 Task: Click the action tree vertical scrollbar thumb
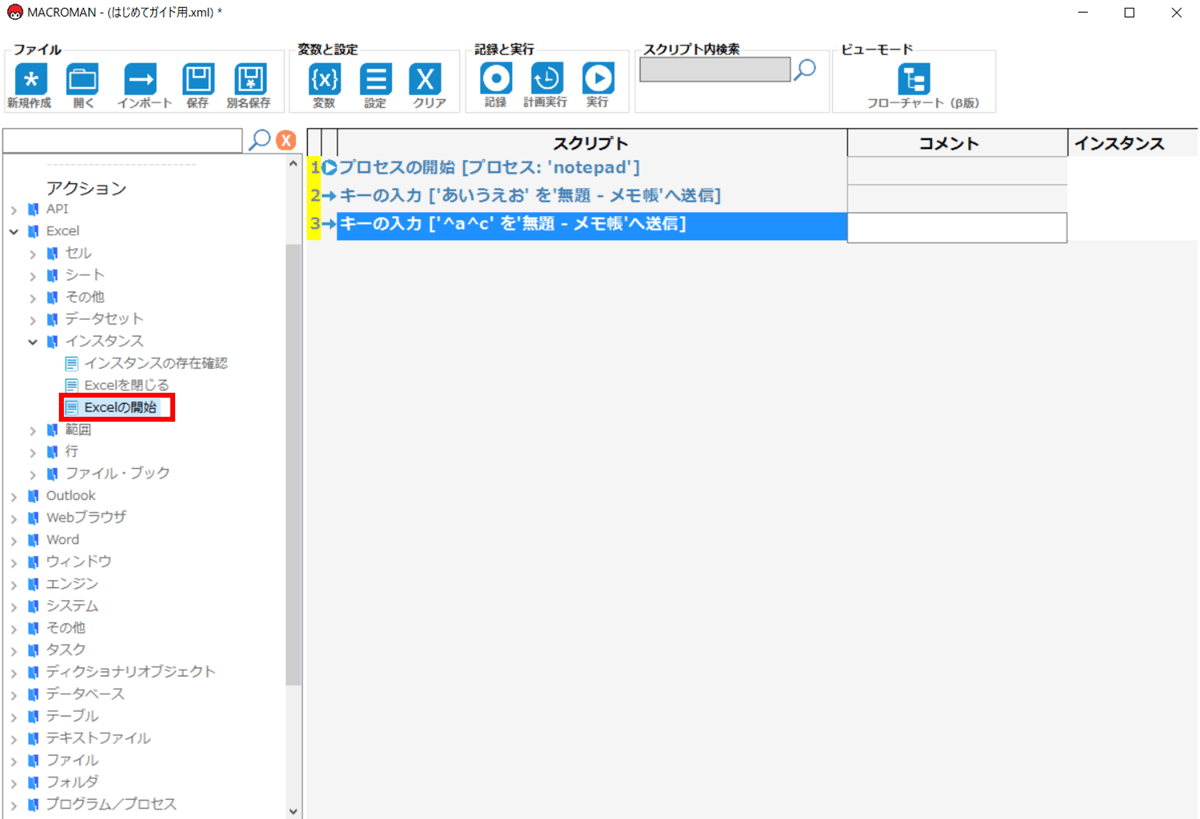293,464
